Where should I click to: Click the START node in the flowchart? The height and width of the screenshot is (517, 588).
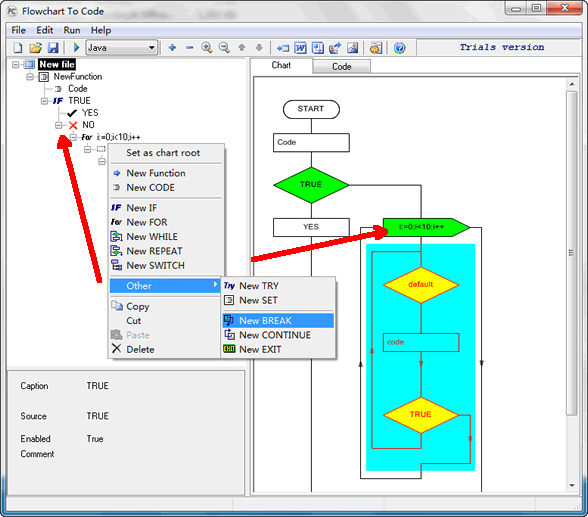(311, 109)
